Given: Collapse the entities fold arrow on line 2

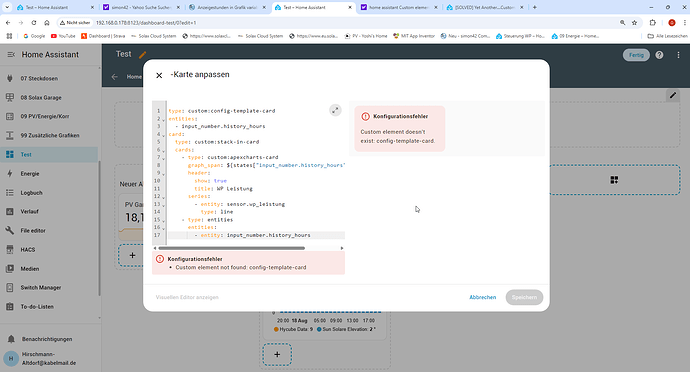Looking at the screenshot, I should [164, 119].
